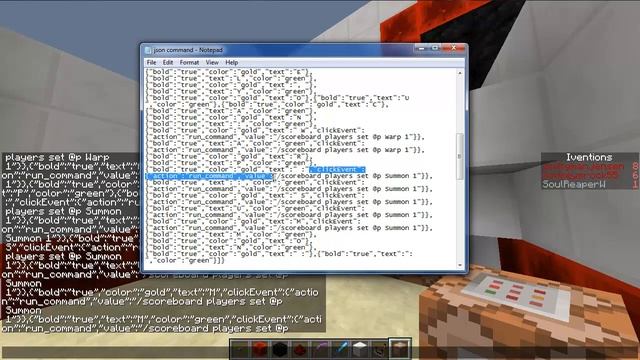Minimize the json command Notepad window
This screenshot has width=640, height=360.
point(421,49)
